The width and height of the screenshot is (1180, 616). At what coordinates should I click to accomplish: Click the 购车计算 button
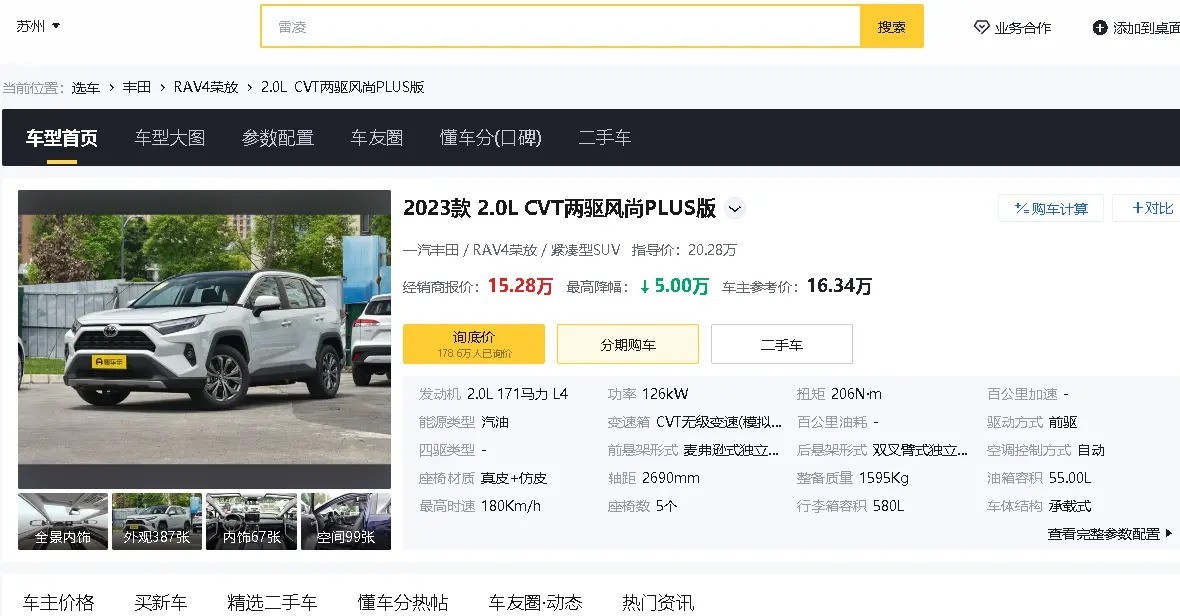1051,208
